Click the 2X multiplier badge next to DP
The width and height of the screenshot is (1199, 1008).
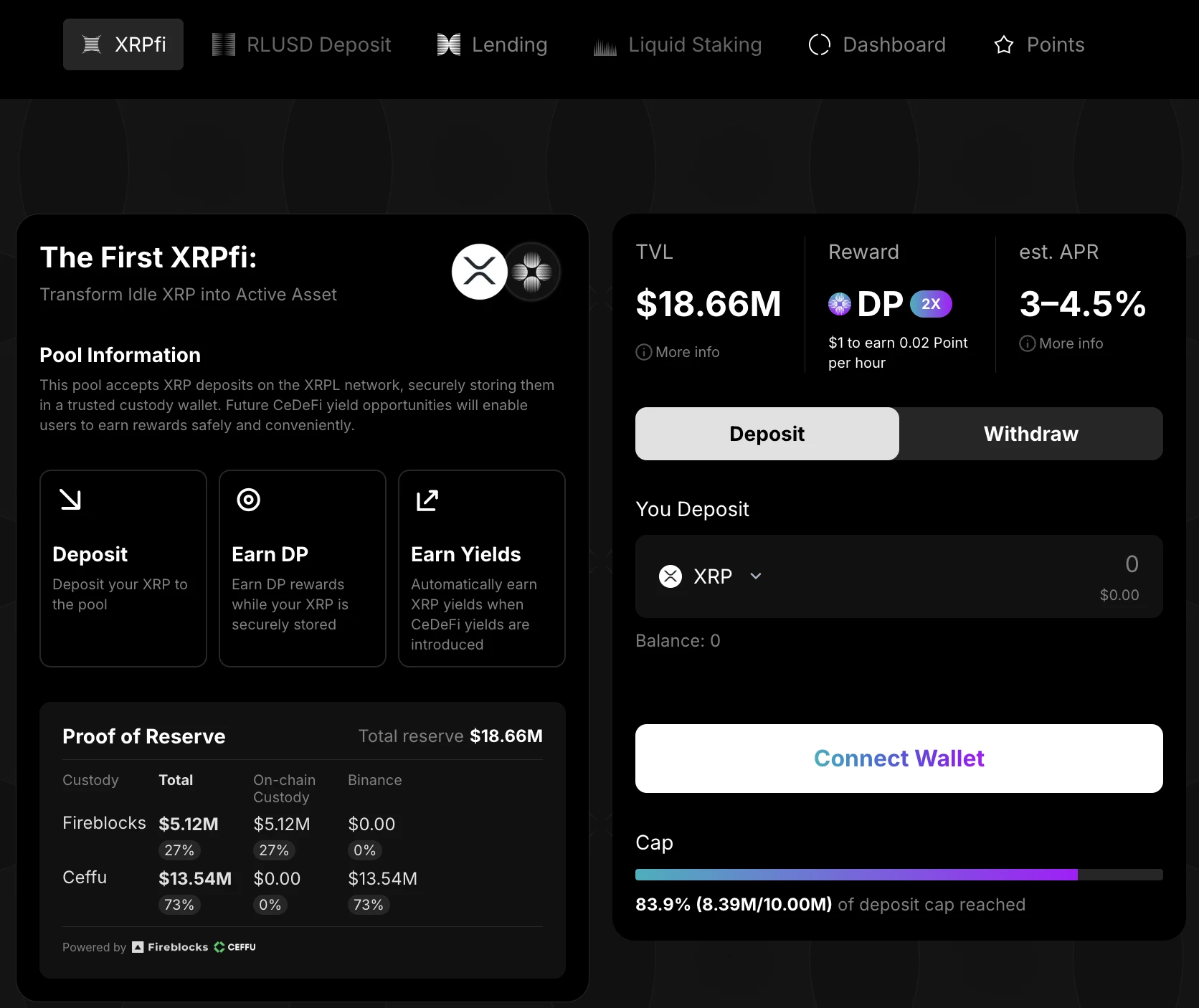click(x=930, y=303)
